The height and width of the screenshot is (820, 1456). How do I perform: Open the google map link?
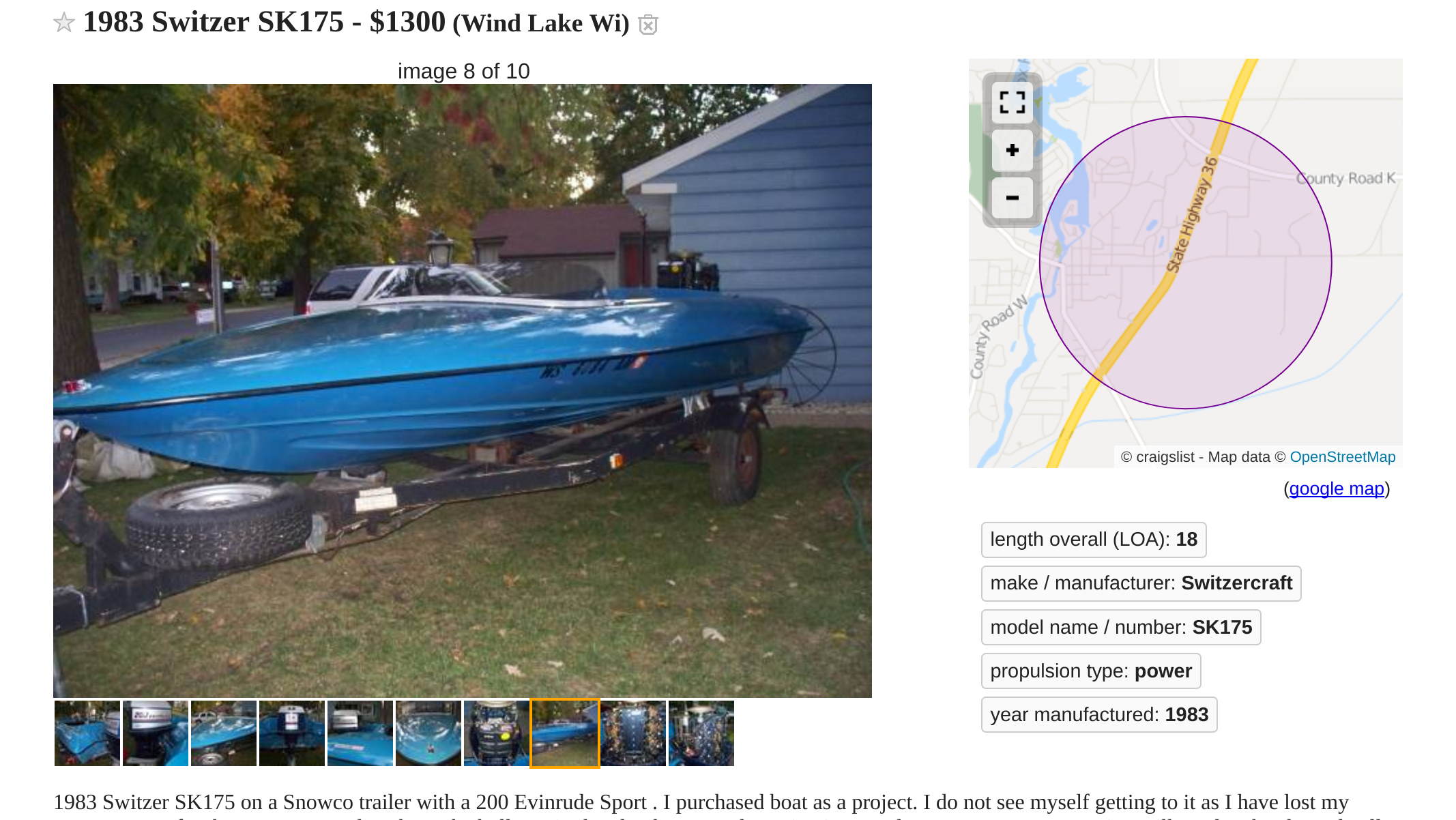point(1336,489)
